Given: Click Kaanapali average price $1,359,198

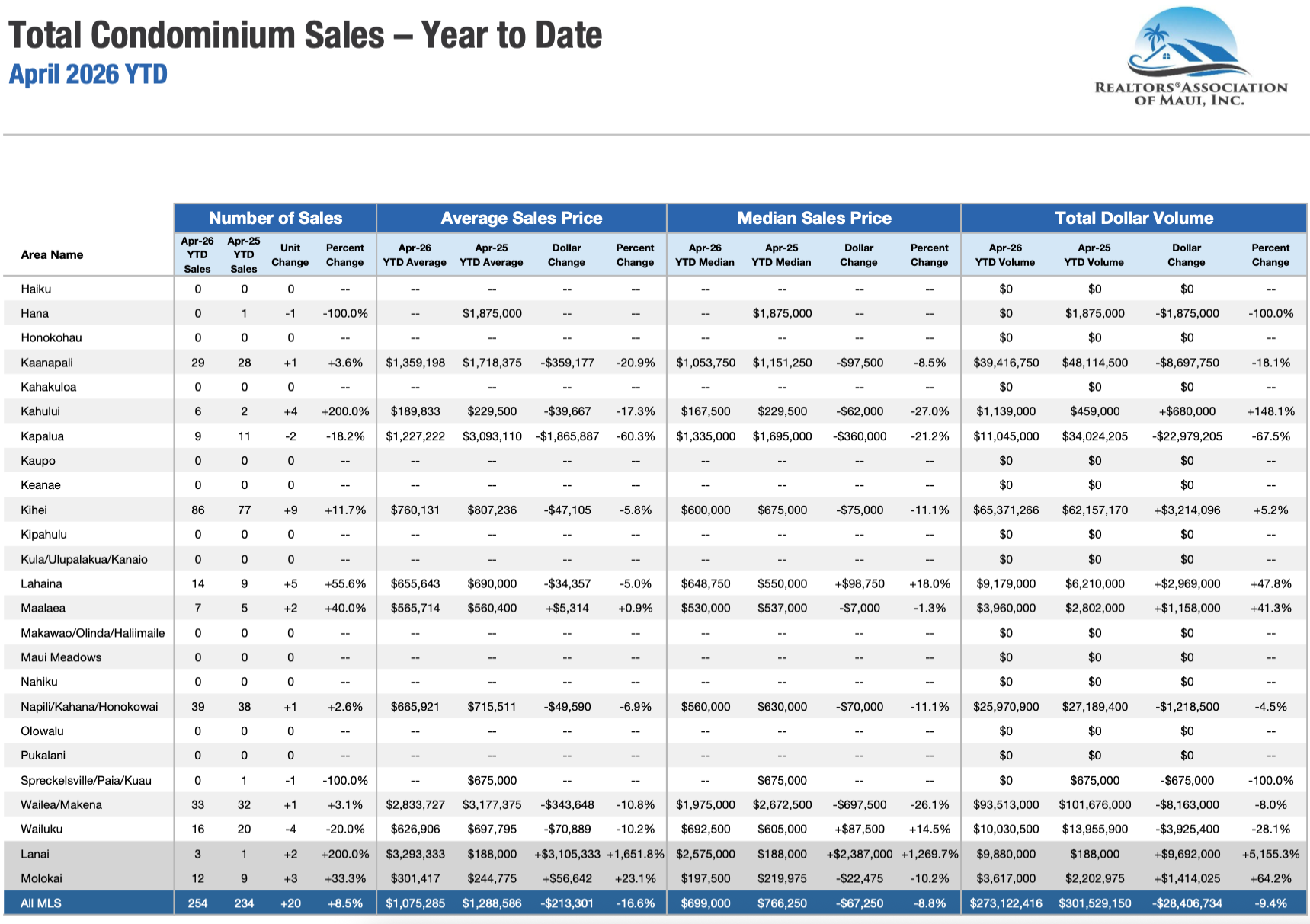Looking at the screenshot, I should (415, 363).
